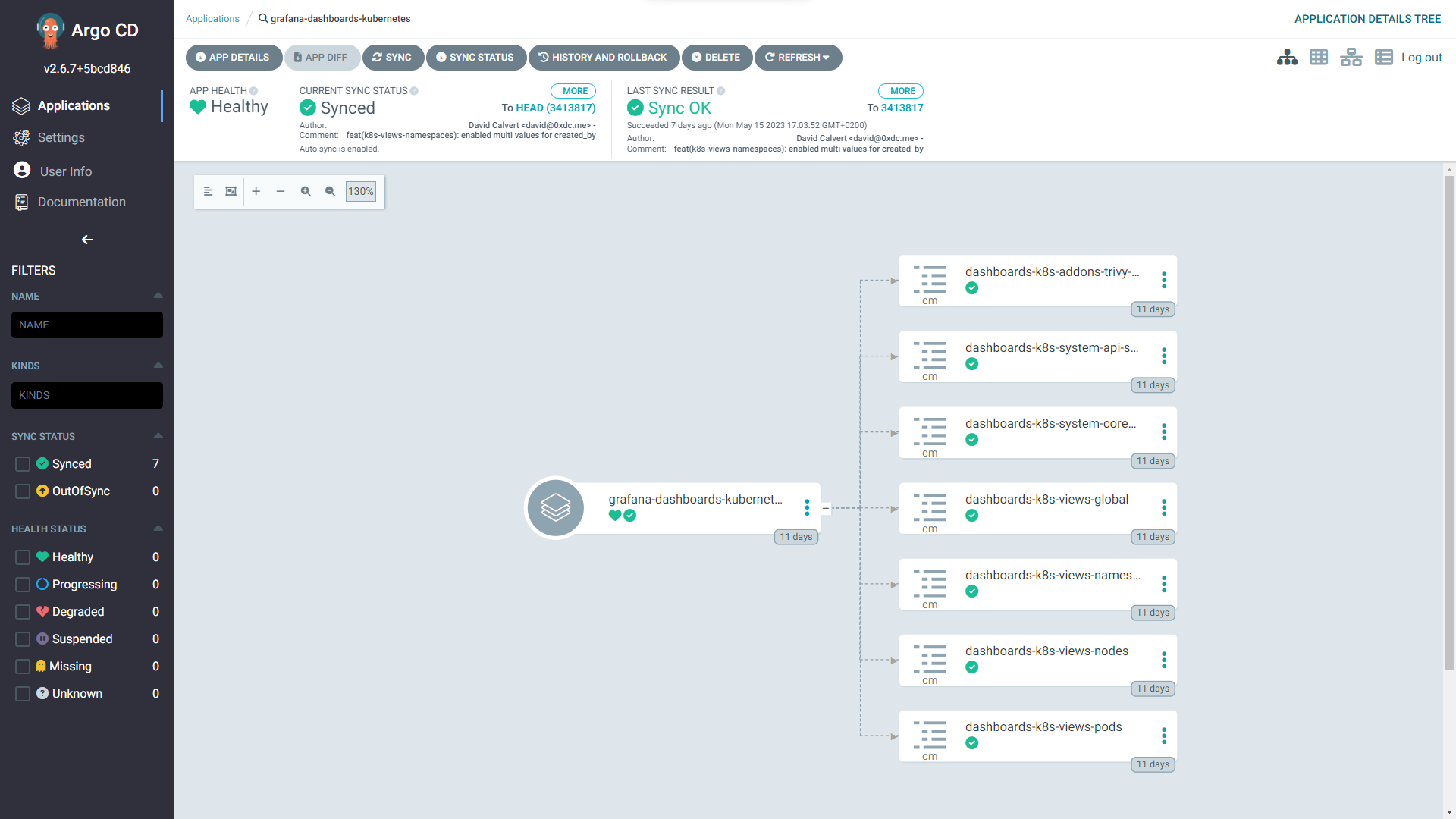The image size is (1456, 819).
Task: Click the plus expand-all icon in zoom toolbar
Action: 256,192
